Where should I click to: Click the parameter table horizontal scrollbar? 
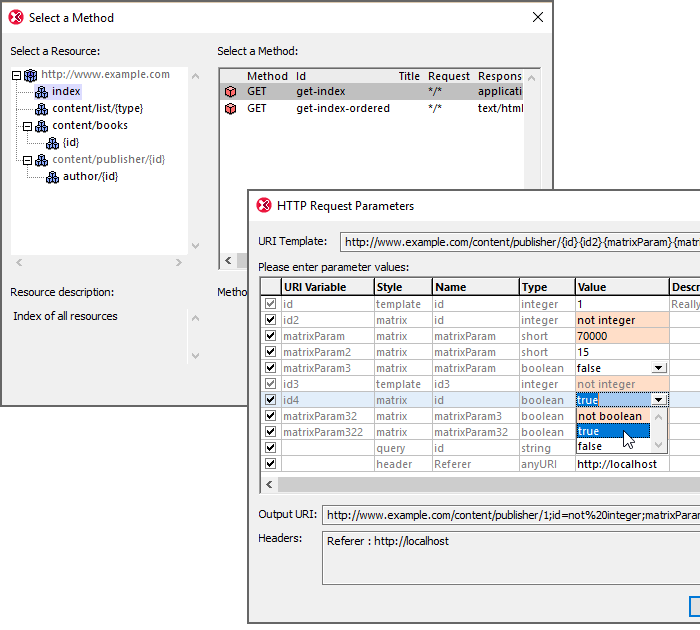click(x=480, y=484)
